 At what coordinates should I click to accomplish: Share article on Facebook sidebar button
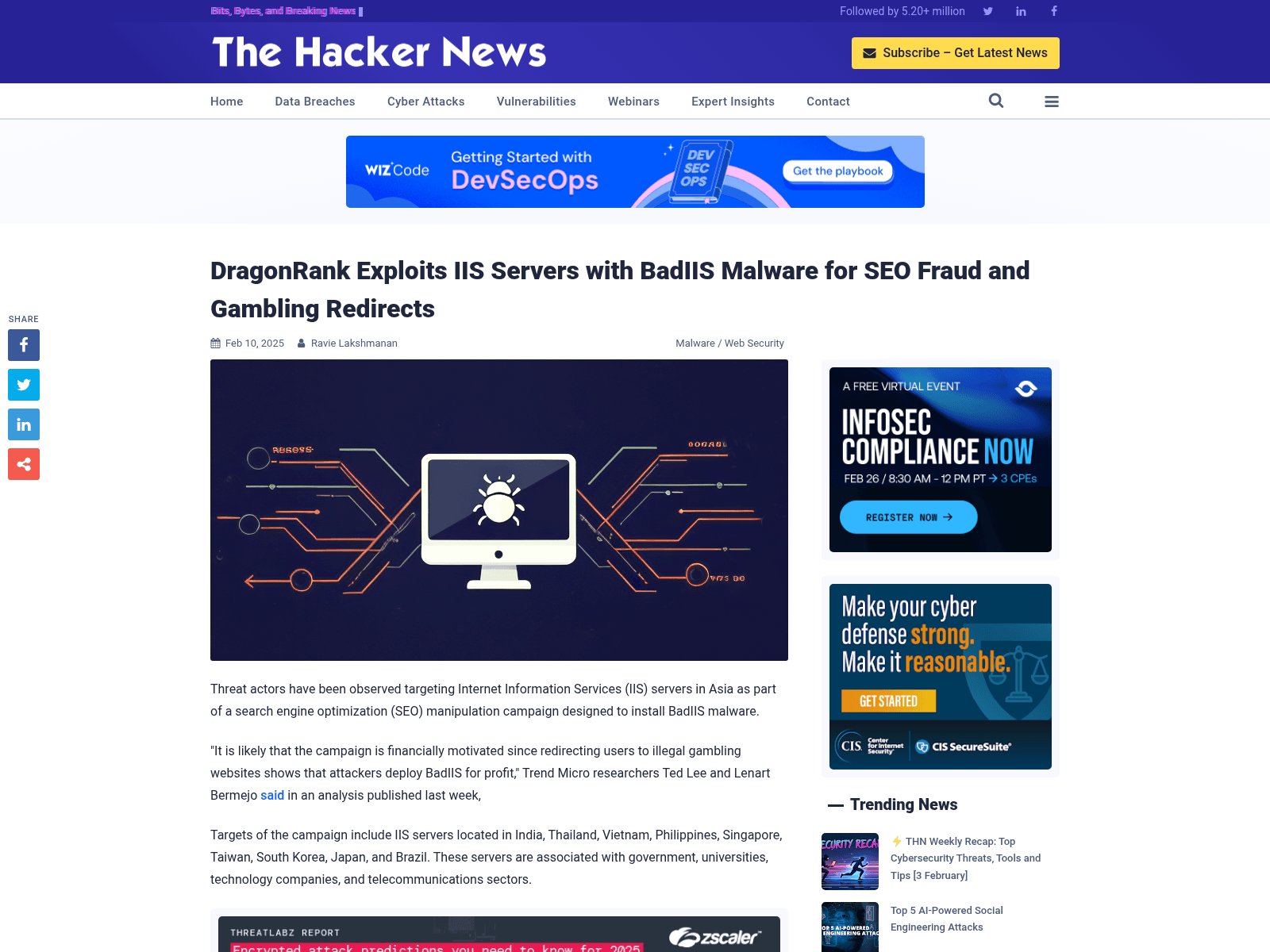tap(24, 345)
